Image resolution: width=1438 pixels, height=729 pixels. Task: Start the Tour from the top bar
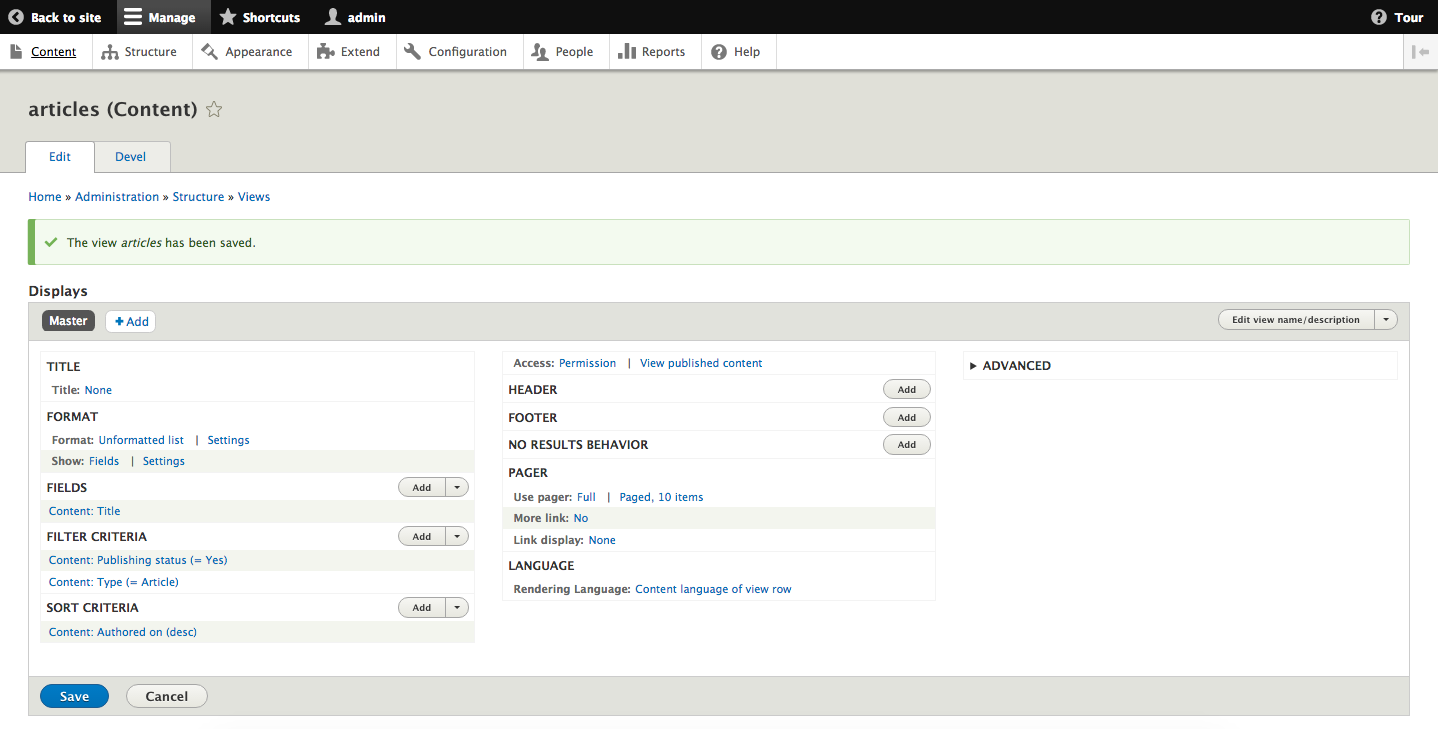(x=1397, y=17)
